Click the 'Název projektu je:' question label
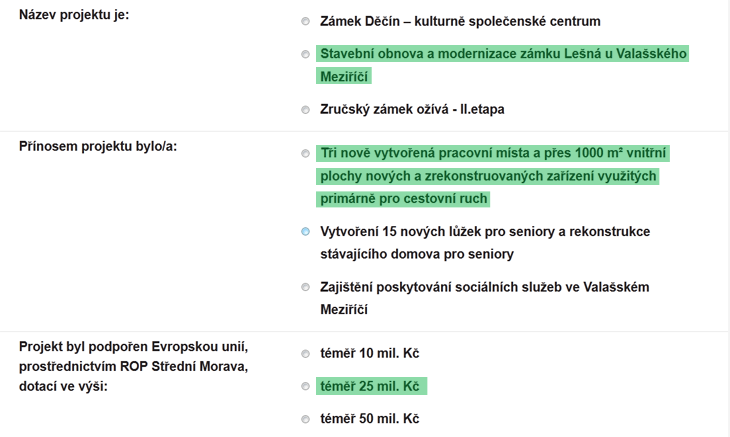 pyautogui.click(x=74, y=15)
